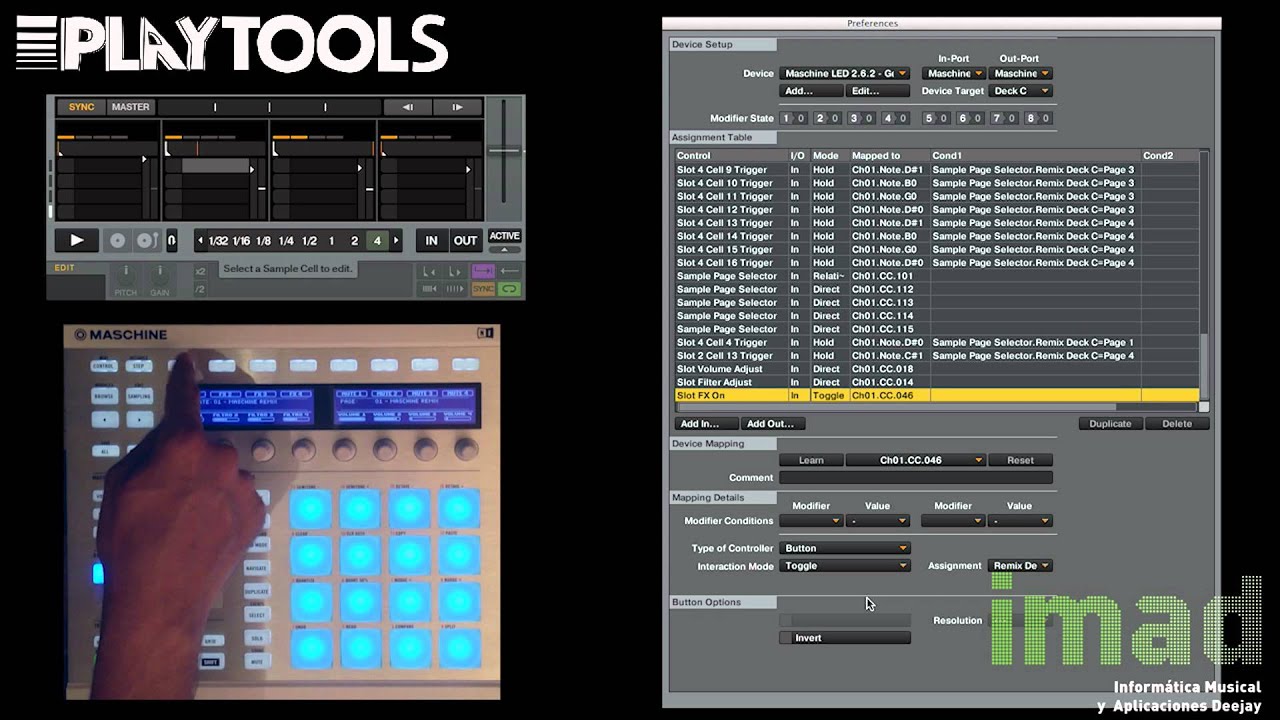Nudge tempo forward with the right bend button
Screen dimensions: 1280x720
457,107
